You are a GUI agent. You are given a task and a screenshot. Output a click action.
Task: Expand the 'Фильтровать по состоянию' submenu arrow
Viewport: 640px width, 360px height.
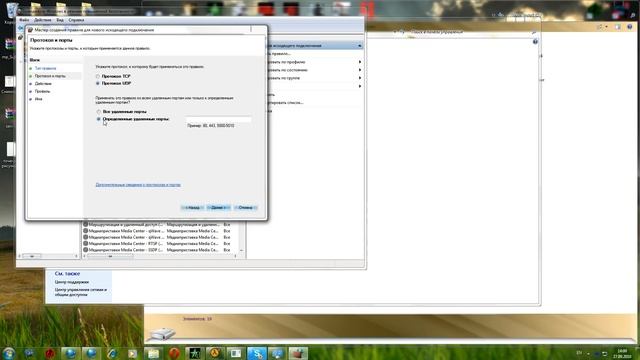(x=360, y=70)
